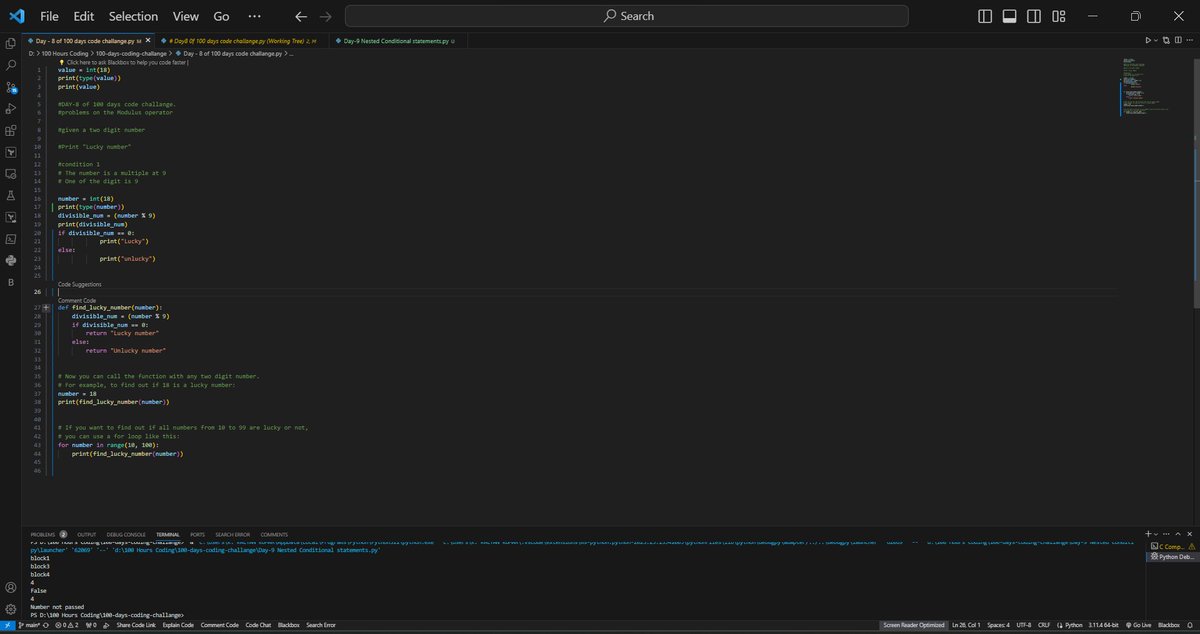Screen dimensions: 1200x634
Task: Toggle the primary side bar layout
Action: 985,16
